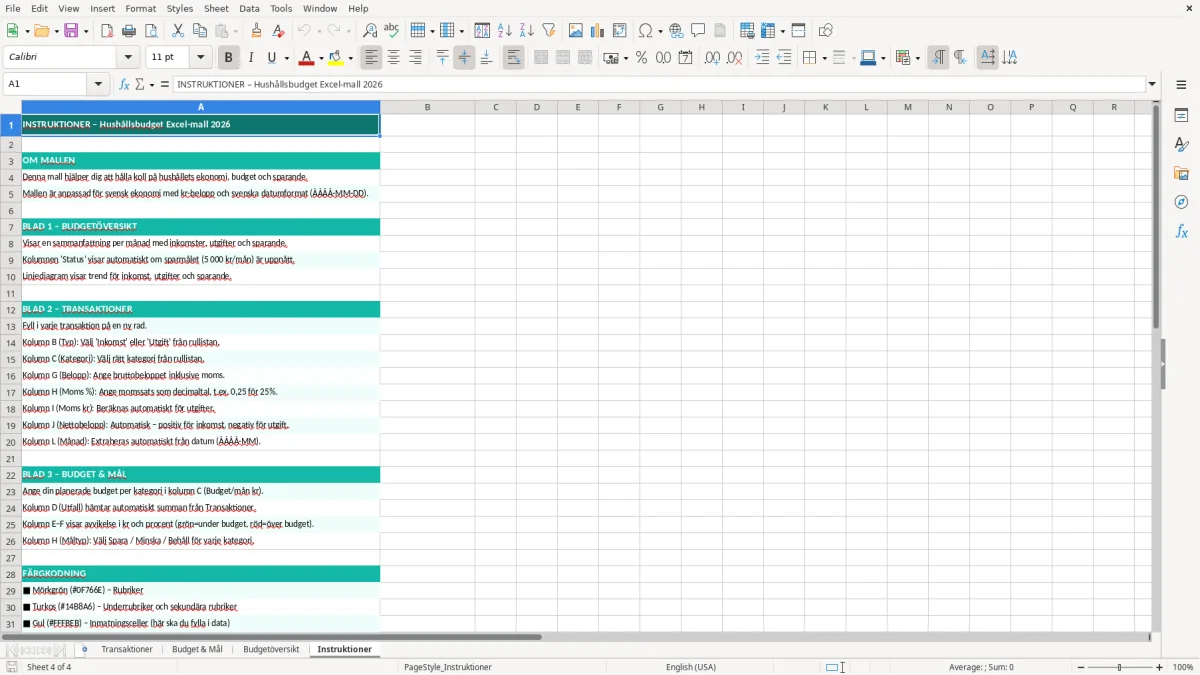Open the Data menu
Screen dimensions: 1200x675
tap(249, 8)
